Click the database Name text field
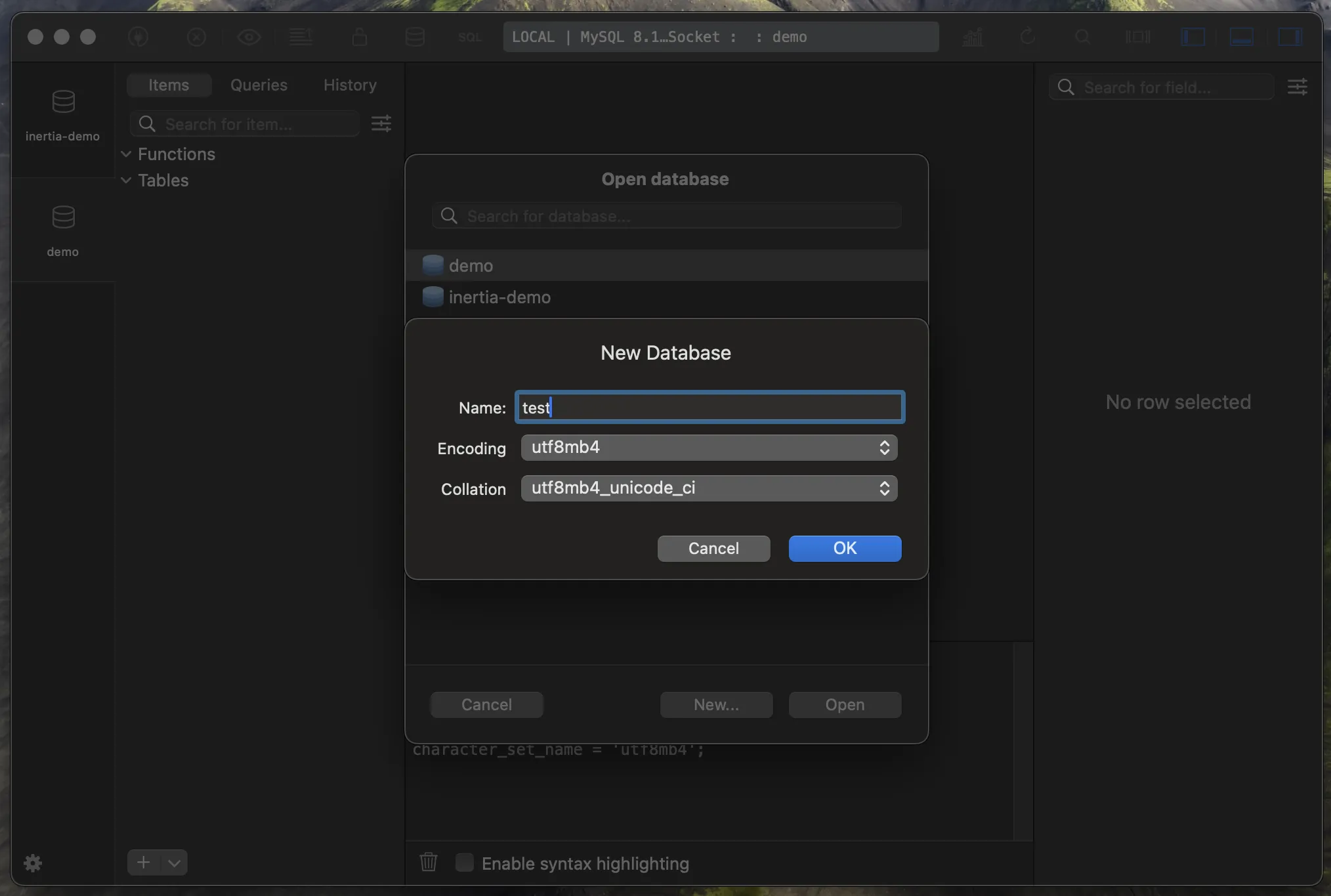Screen dimensions: 1331x896 [x=709, y=408]
